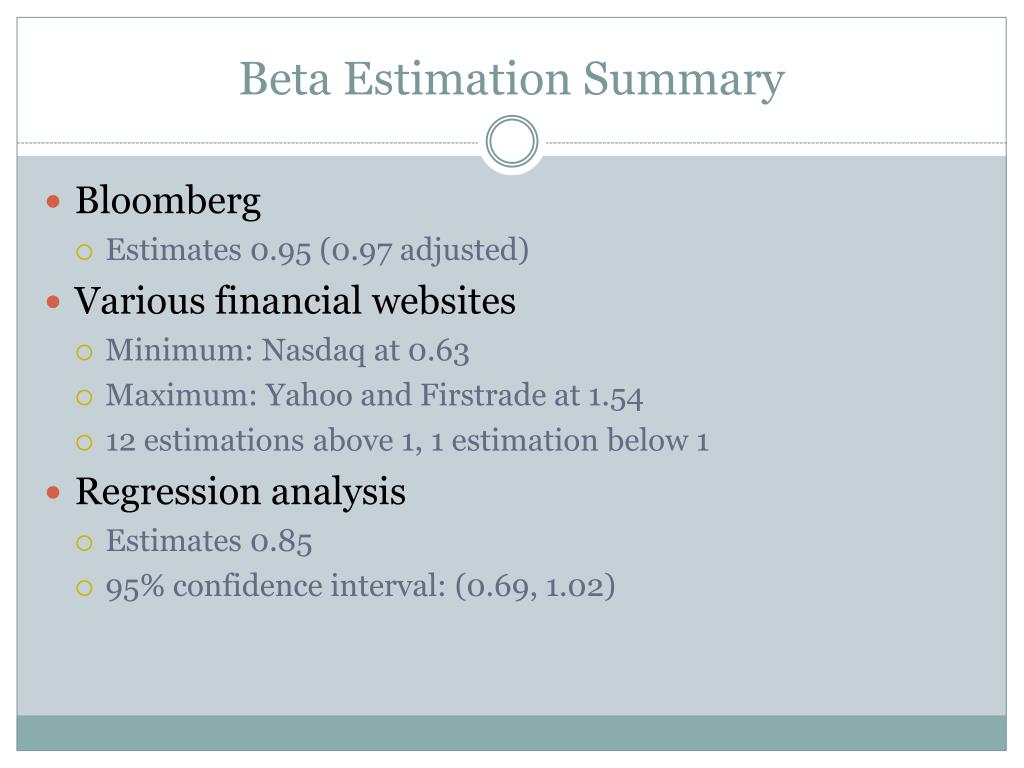Select the Bloomberg heading text
The image size is (1024, 768).
point(168,201)
